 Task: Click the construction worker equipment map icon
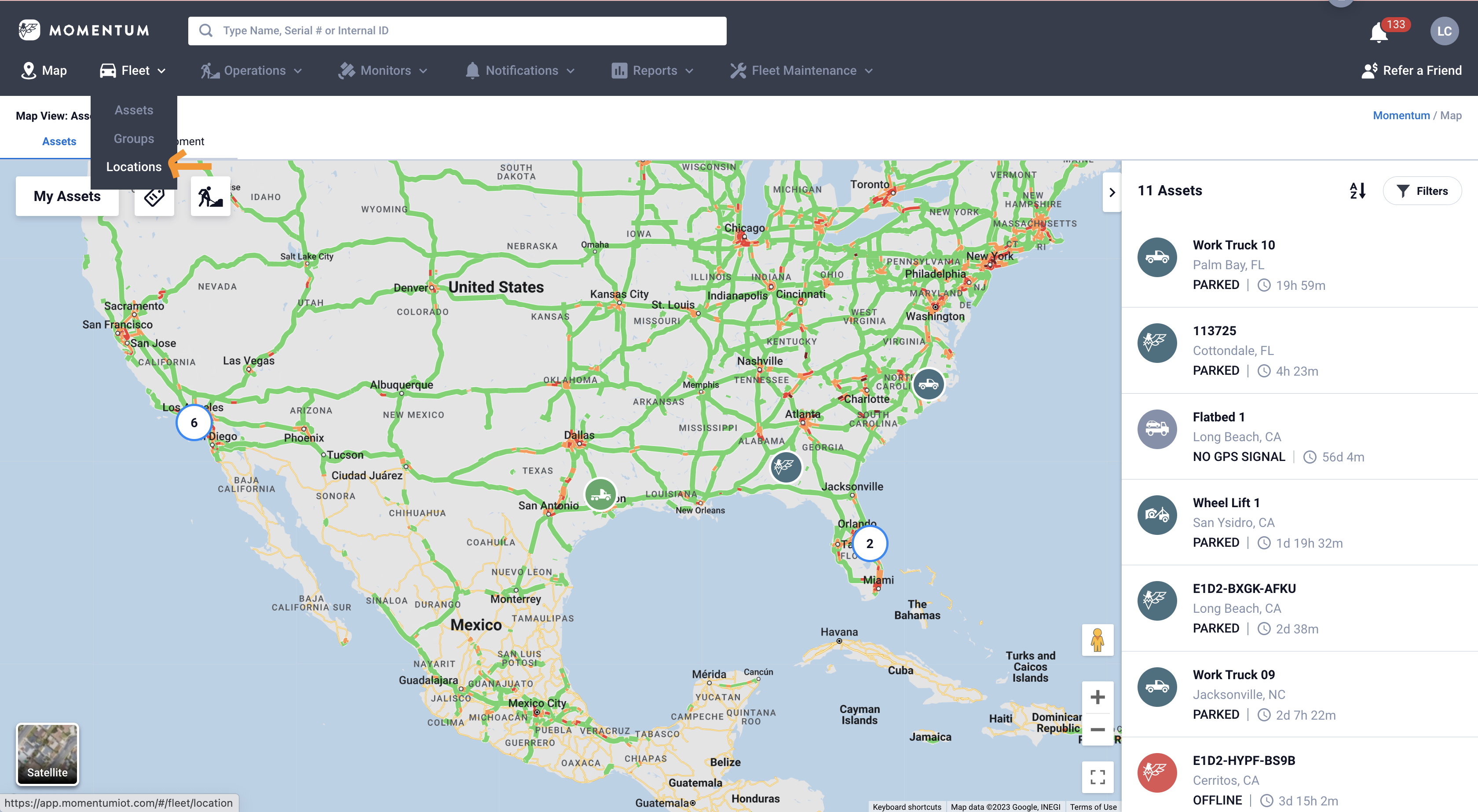coord(210,197)
